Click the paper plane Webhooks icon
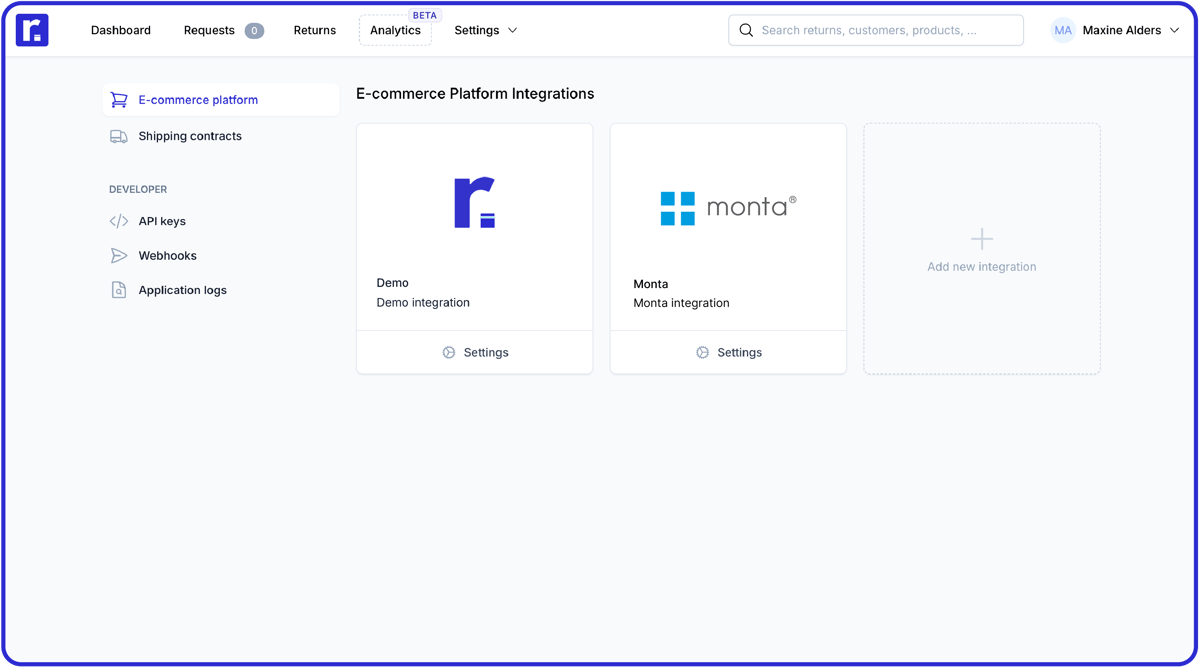This screenshot has width=1200, height=667. click(119, 256)
